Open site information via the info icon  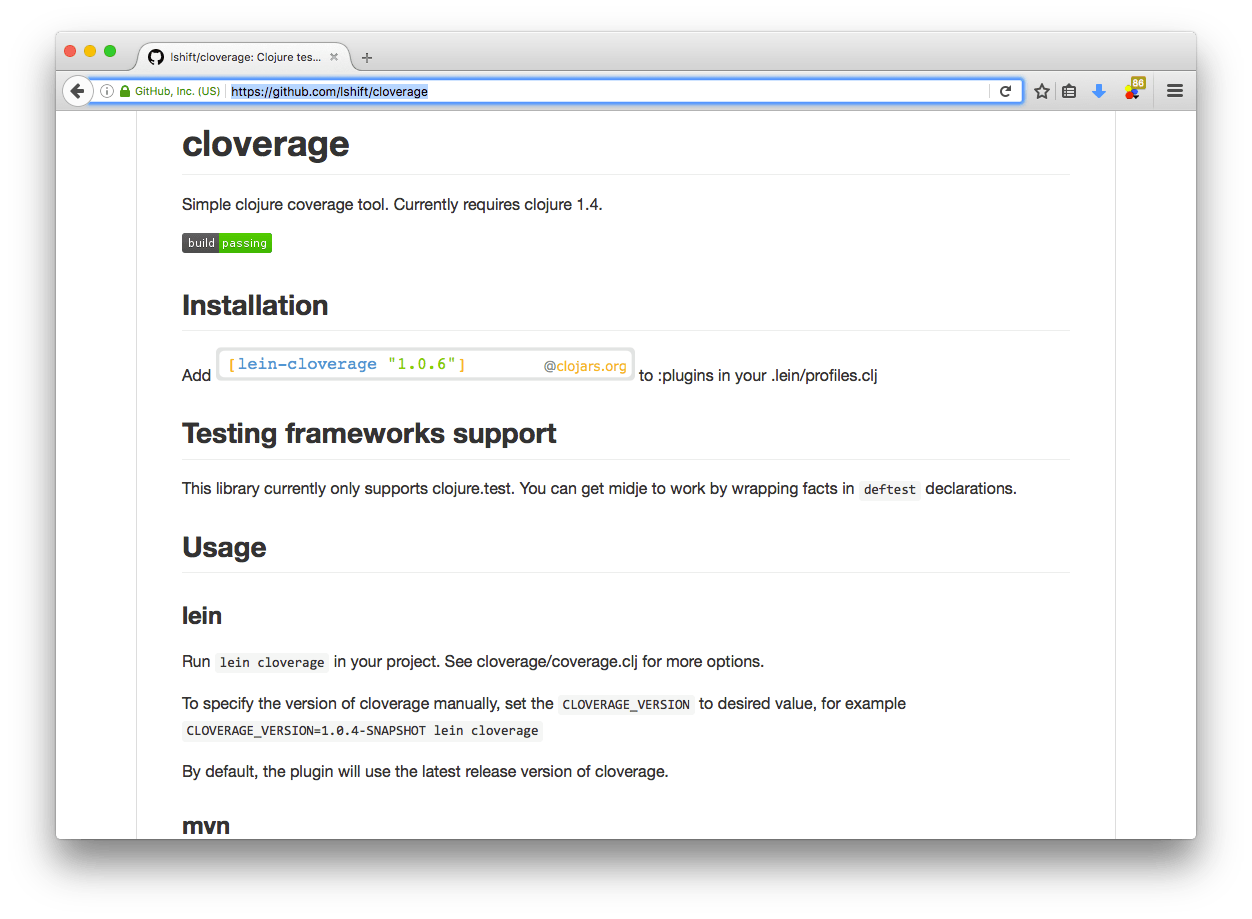107,91
